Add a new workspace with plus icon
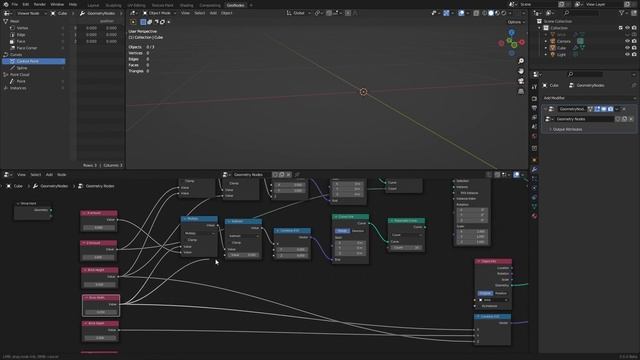The image size is (640, 360). [x=251, y=5]
